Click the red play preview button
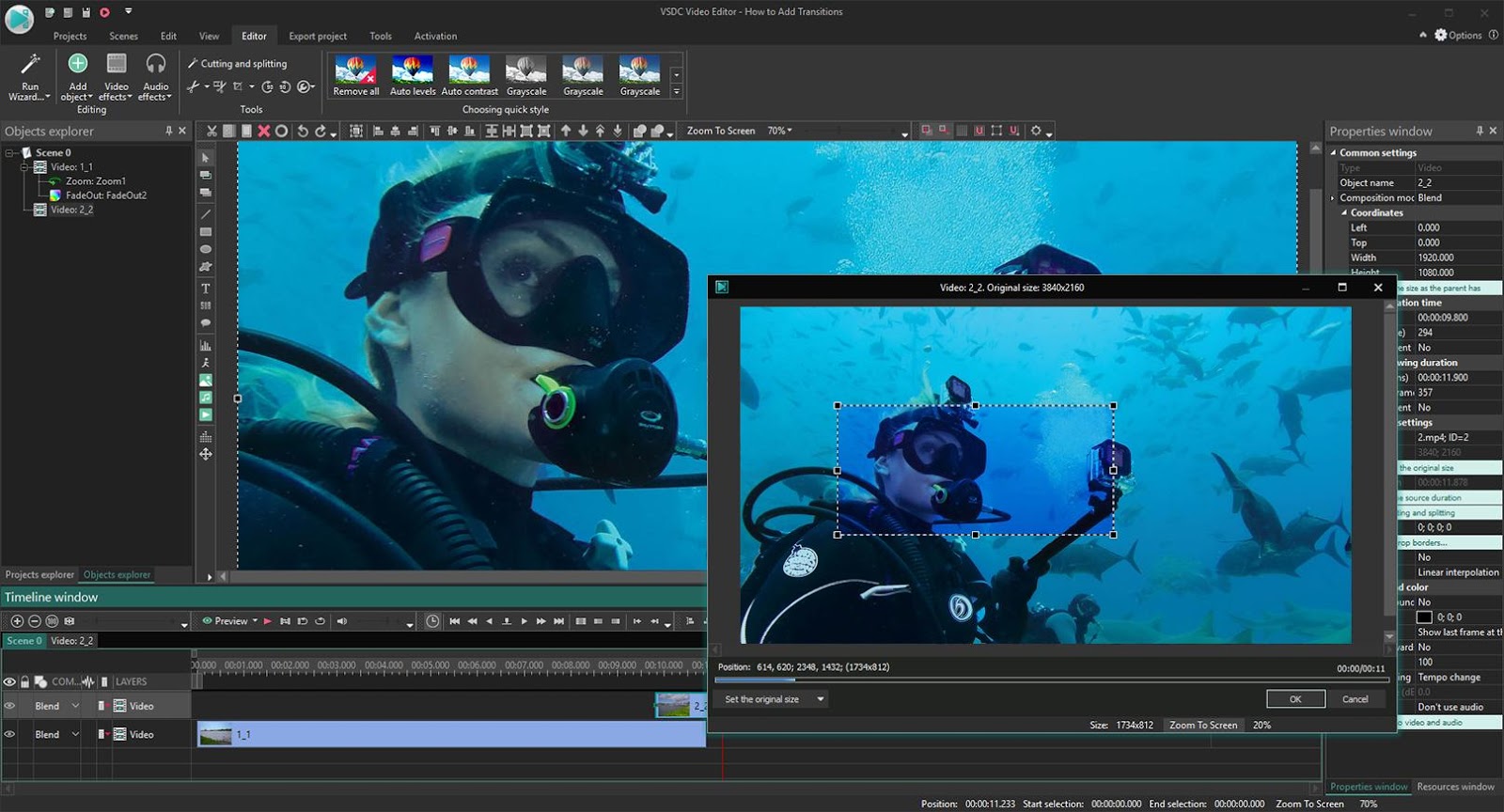Viewport: 1504px width, 812px height. 268,621
